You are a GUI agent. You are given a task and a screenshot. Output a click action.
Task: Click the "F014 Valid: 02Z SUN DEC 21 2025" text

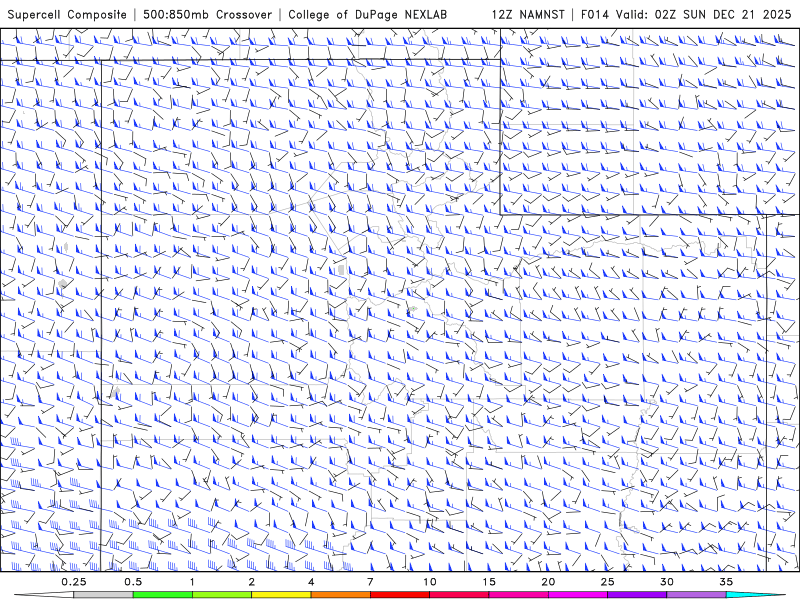(x=686, y=15)
